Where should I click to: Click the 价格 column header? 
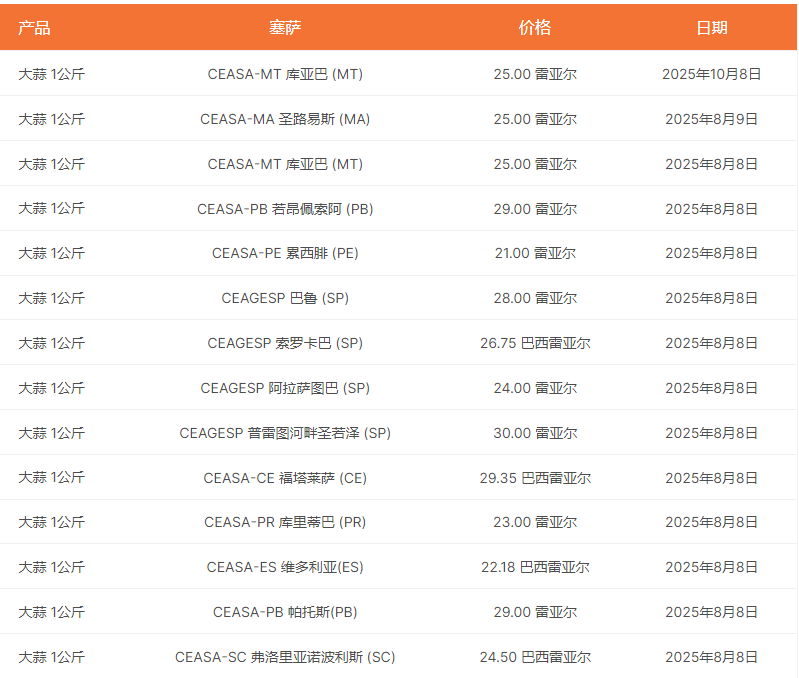[x=535, y=28]
